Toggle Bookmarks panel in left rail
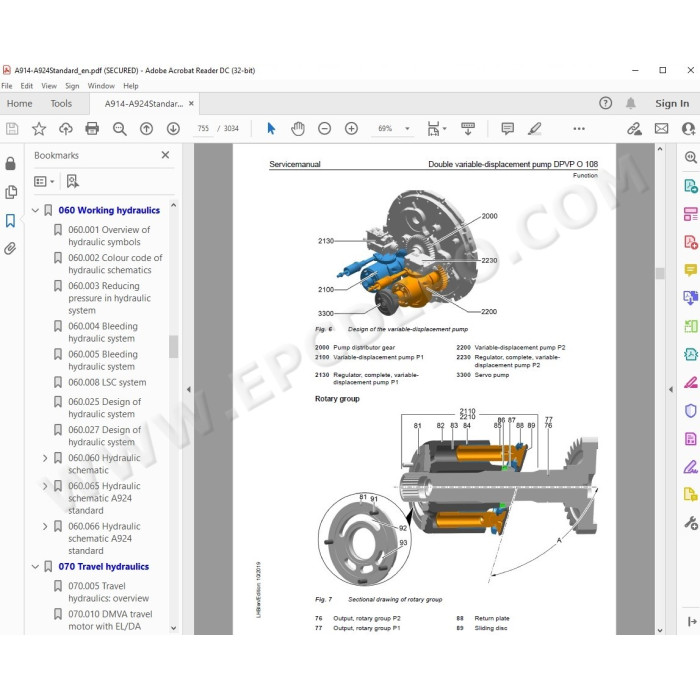 pyautogui.click(x=10, y=220)
